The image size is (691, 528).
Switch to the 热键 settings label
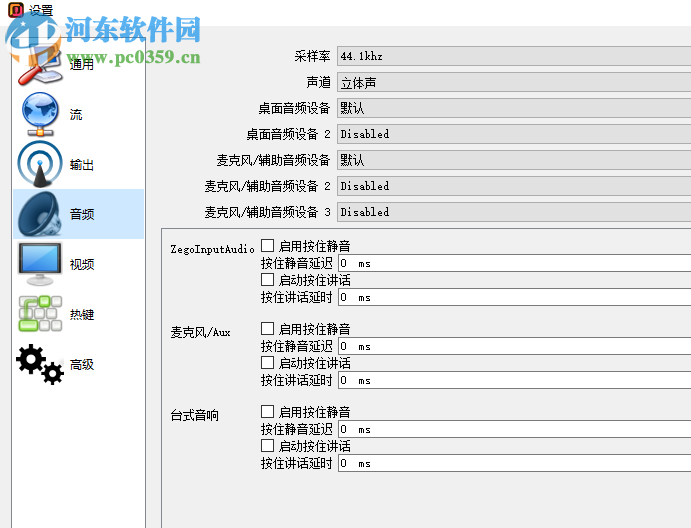(82, 314)
